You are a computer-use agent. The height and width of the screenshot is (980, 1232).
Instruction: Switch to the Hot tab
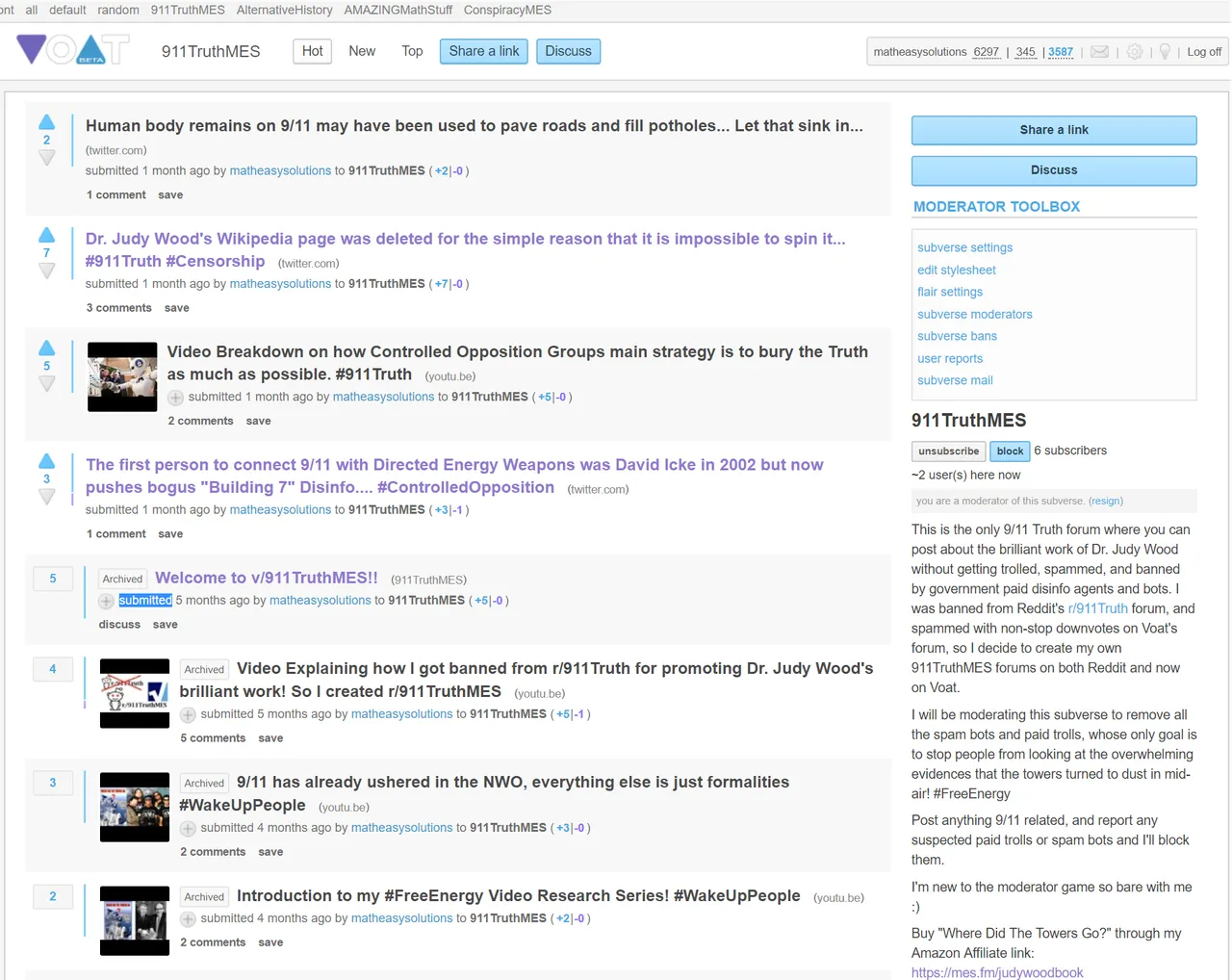tap(313, 51)
